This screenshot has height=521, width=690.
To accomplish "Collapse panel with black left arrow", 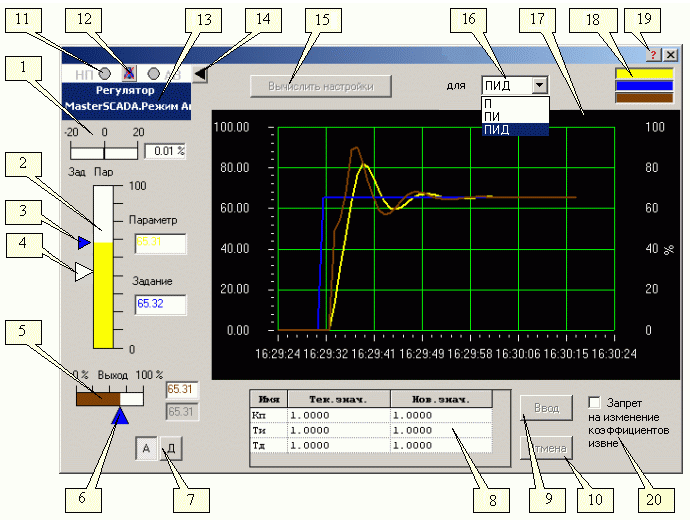I will [x=200, y=74].
